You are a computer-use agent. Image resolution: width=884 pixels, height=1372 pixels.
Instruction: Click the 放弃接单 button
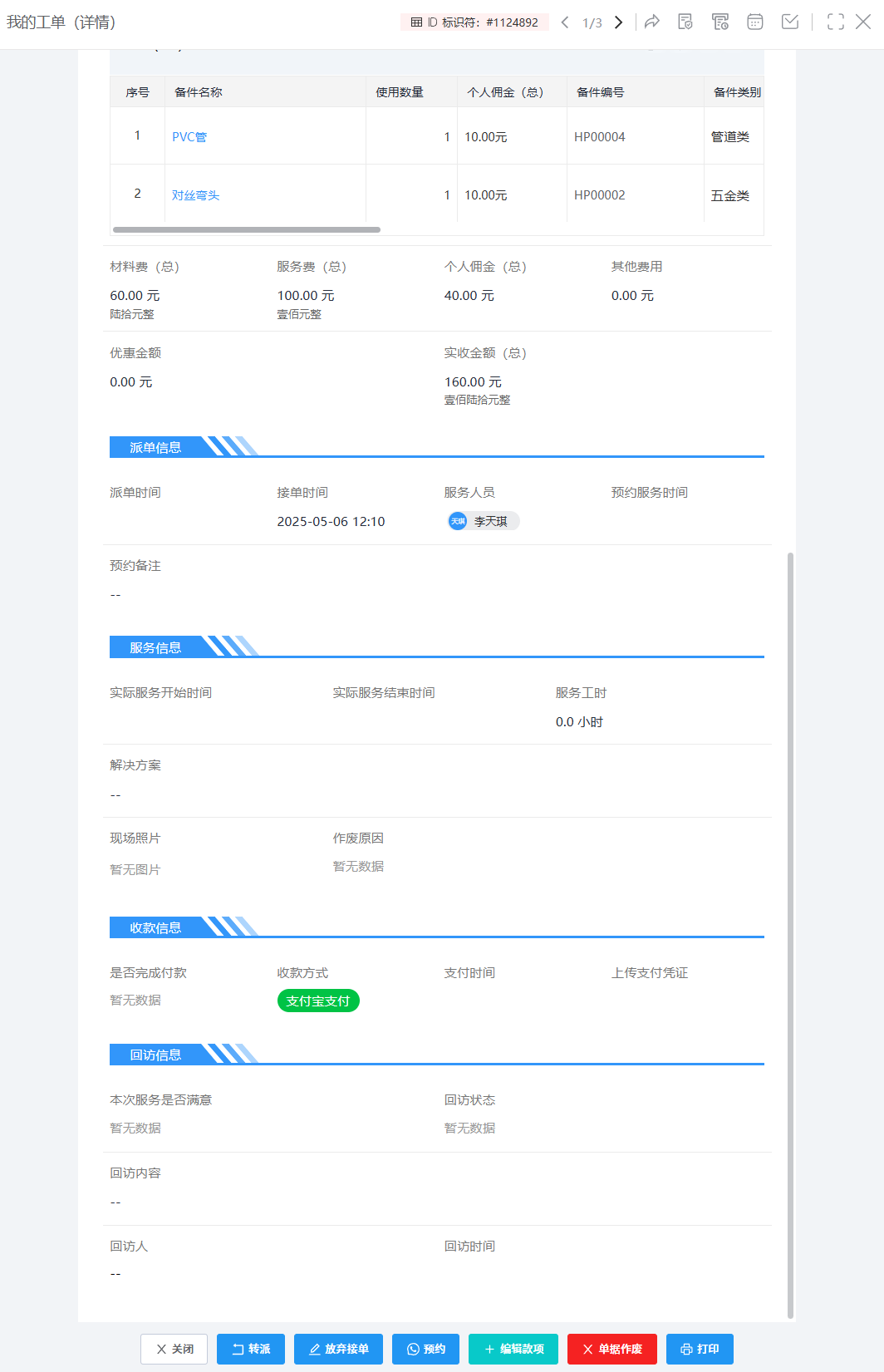[338, 1349]
